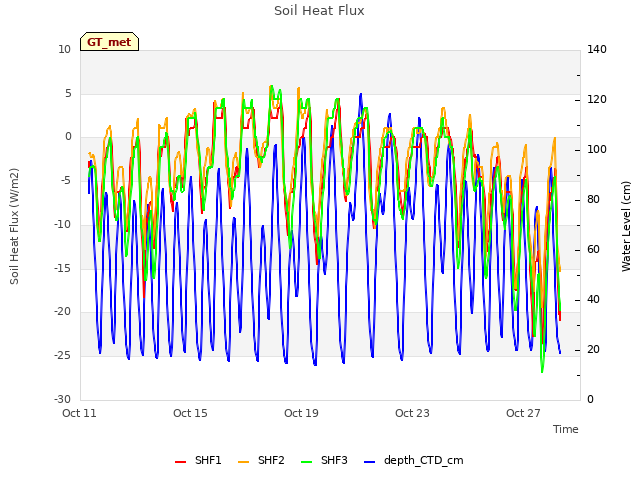The width and height of the screenshot is (640, 480).
Task: Click the GT_met annotation label
Action: [x=109, y=42]
